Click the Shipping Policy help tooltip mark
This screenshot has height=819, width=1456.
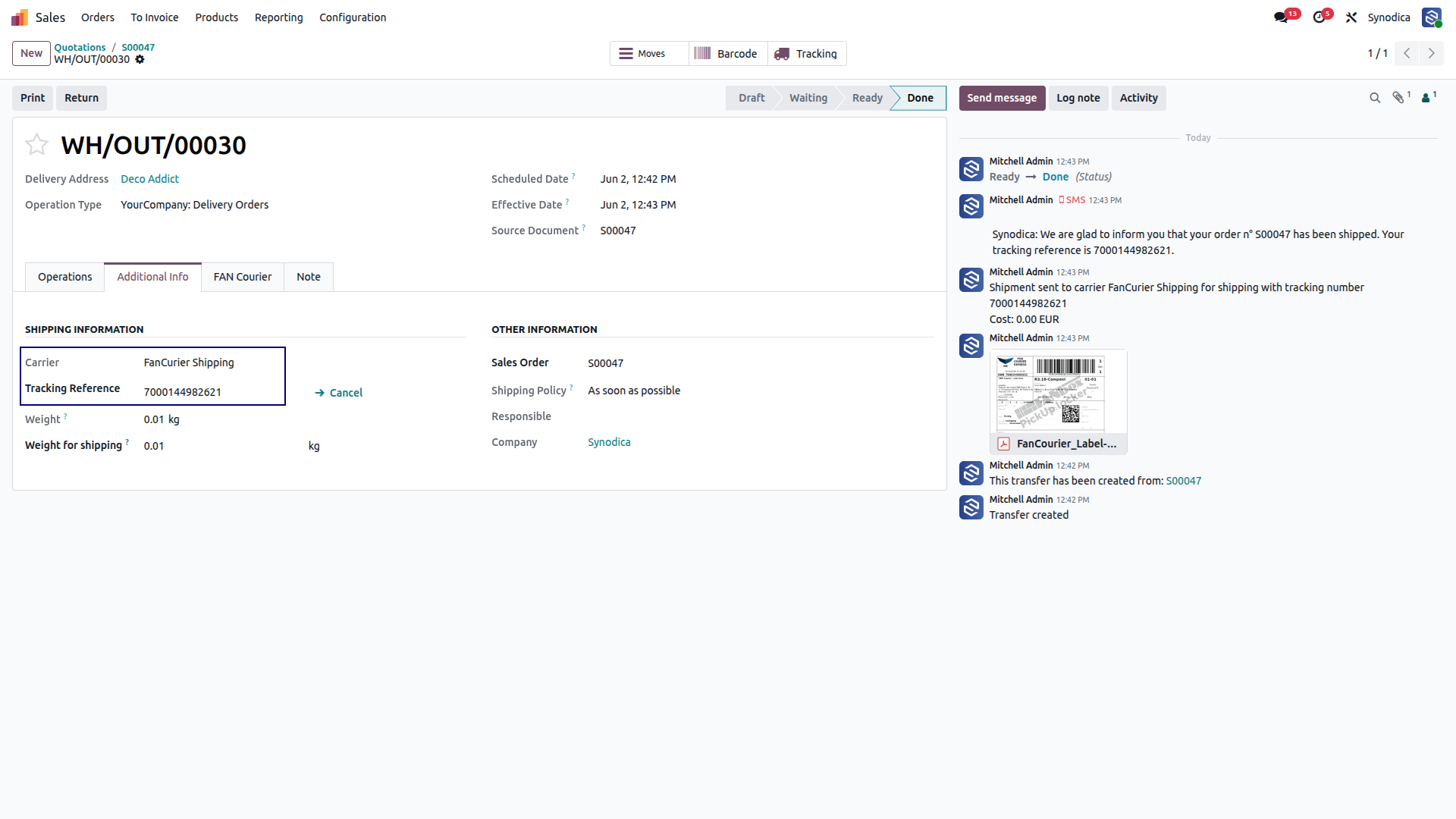click(x=571, y=388)
